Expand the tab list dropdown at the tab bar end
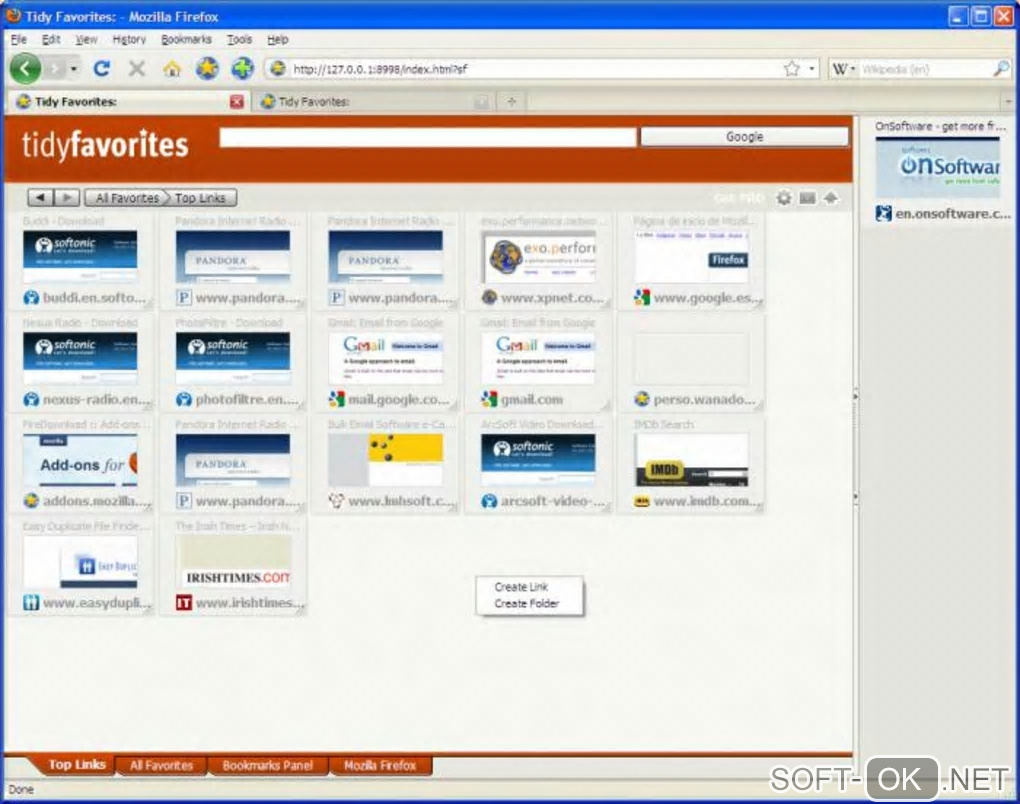Screen dimensions: 1020x804 [x=1008, y=101]
